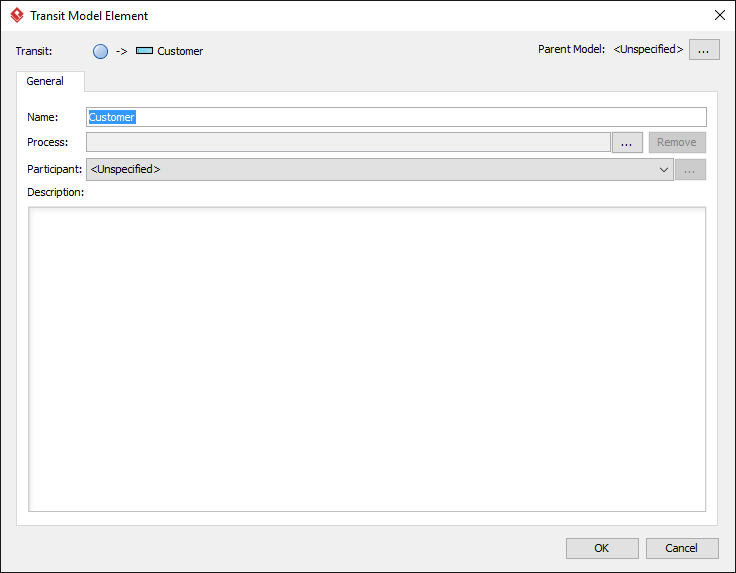This screenshot has width=736, height=573.
Task: Close the Transit Model Element window
Action: pyautogui.click(x=720, y=15)
